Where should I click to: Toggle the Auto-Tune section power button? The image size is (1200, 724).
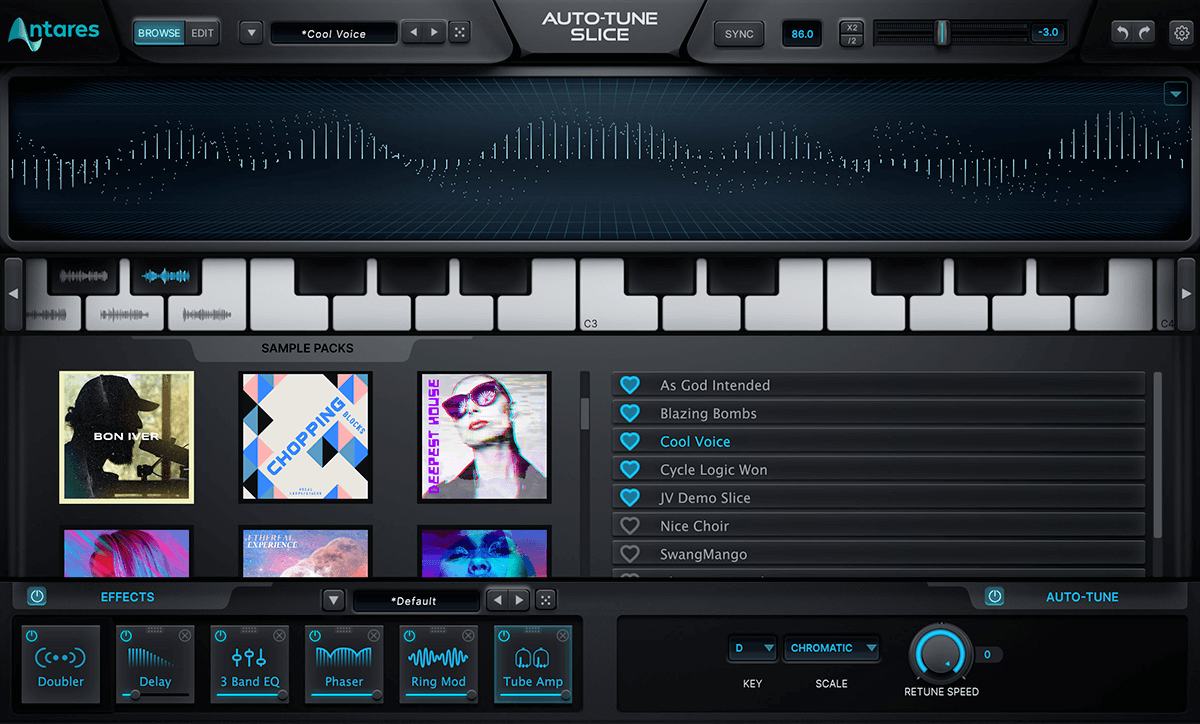coord(995,597)
